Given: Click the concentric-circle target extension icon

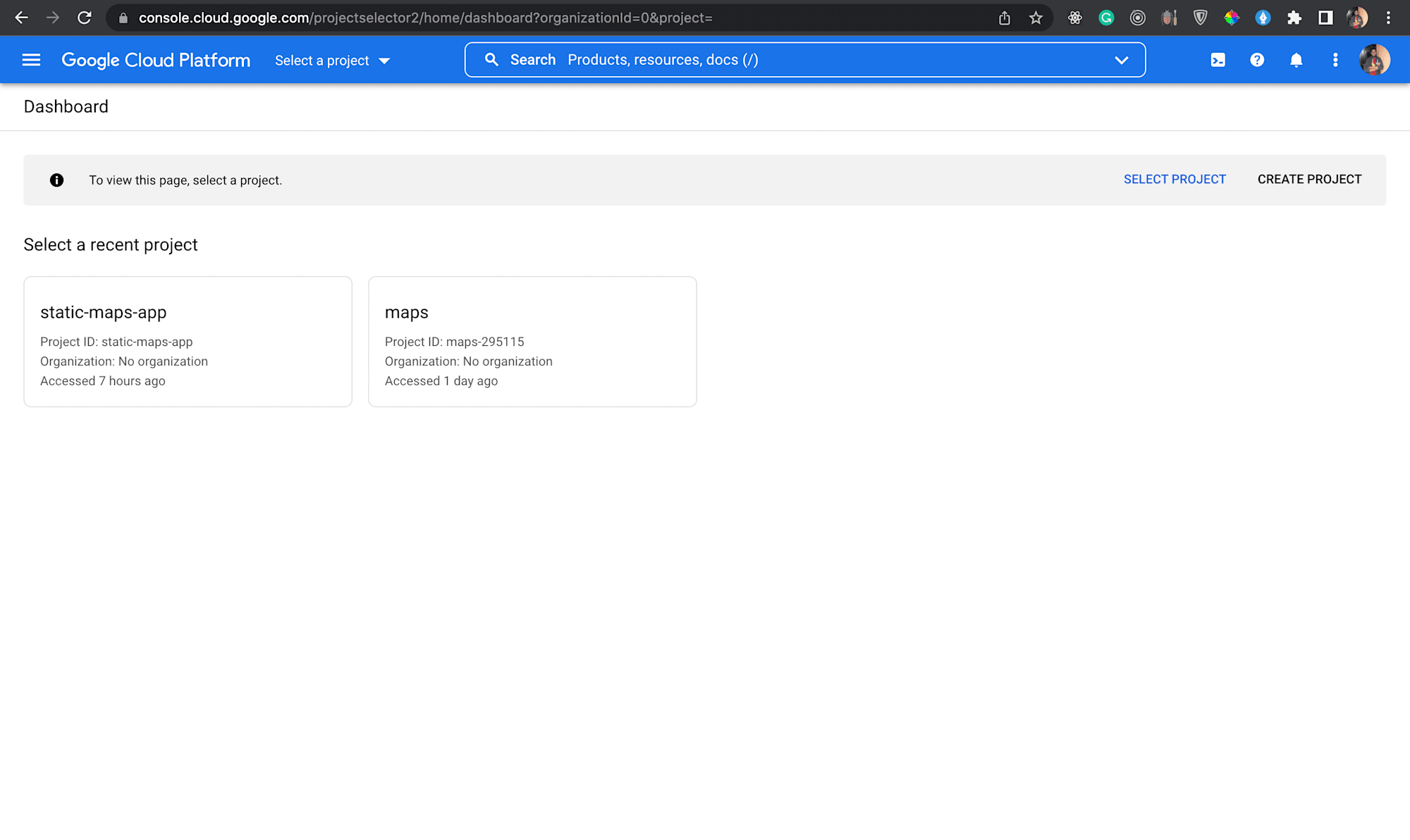Looking at the screenshot, I should point(1137,18).
